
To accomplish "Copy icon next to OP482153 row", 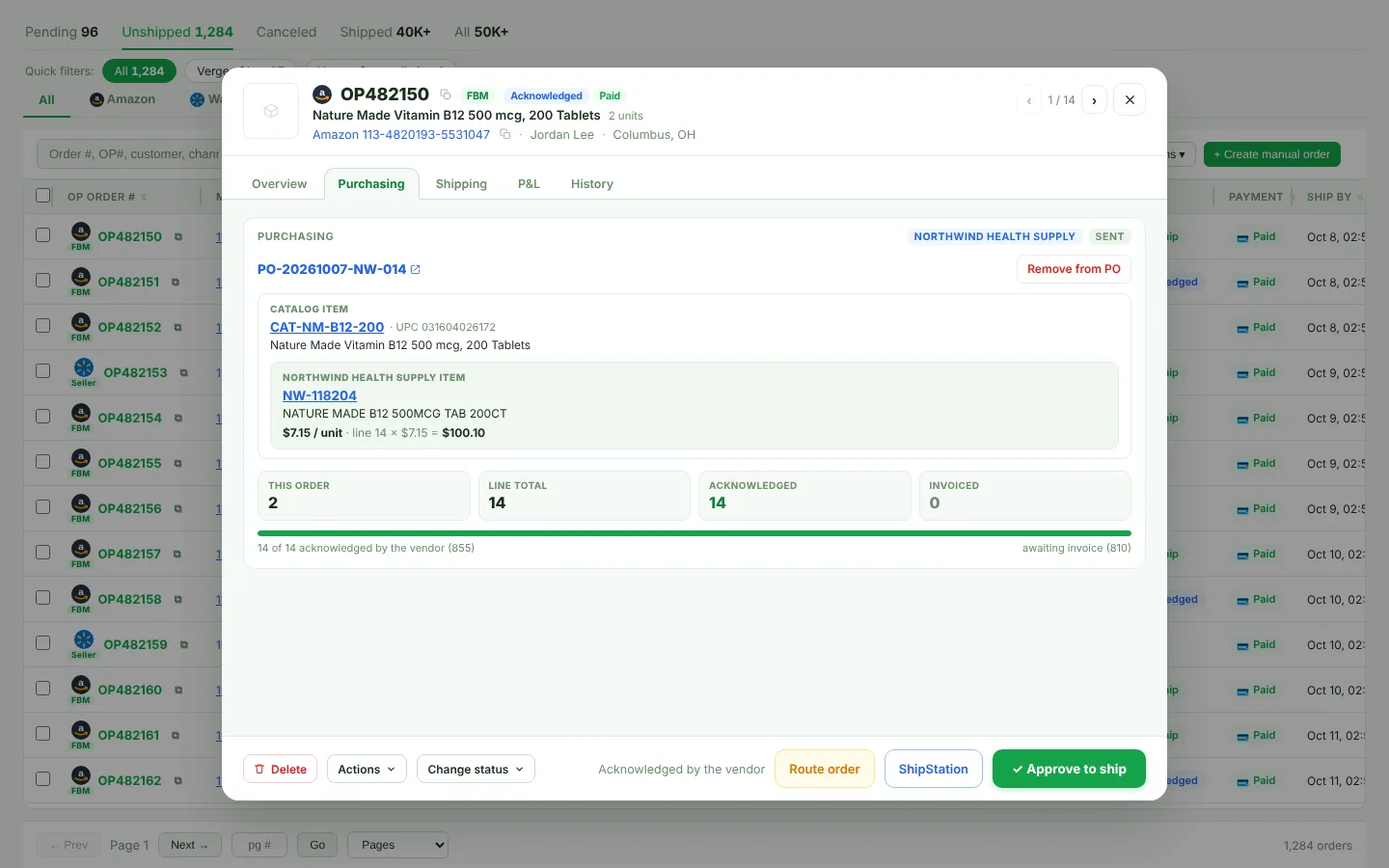I will click(183, 372).
